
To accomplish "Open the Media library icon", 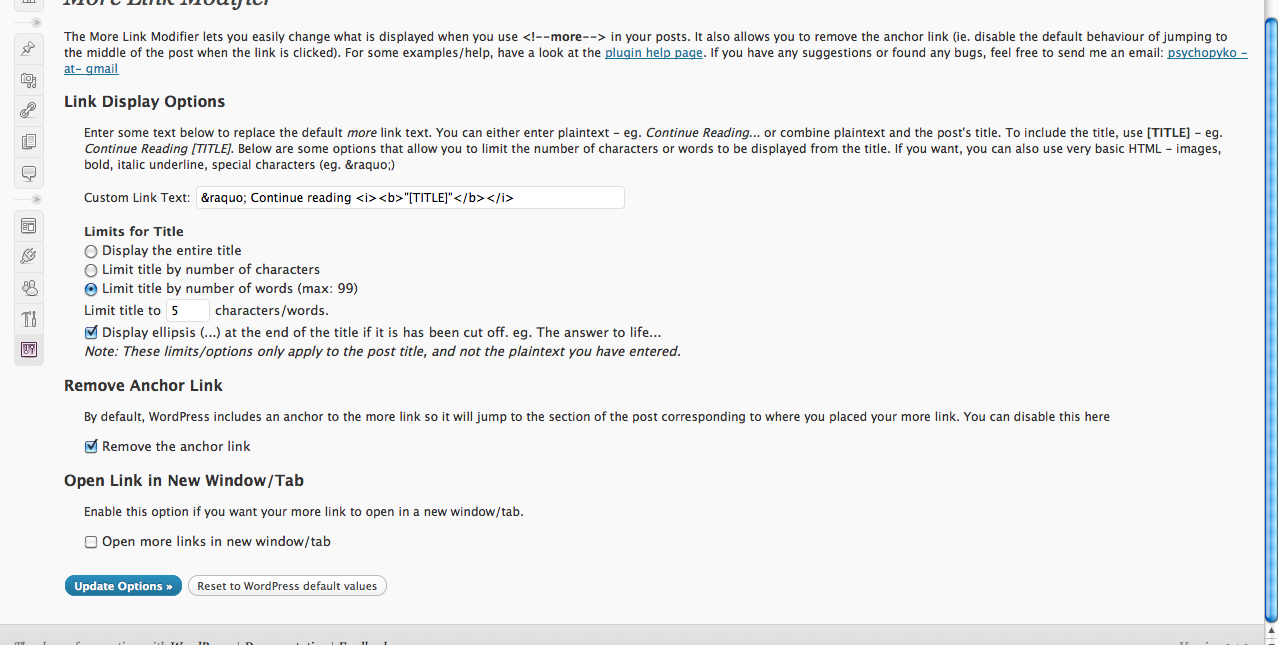I will tap(29, 79).
